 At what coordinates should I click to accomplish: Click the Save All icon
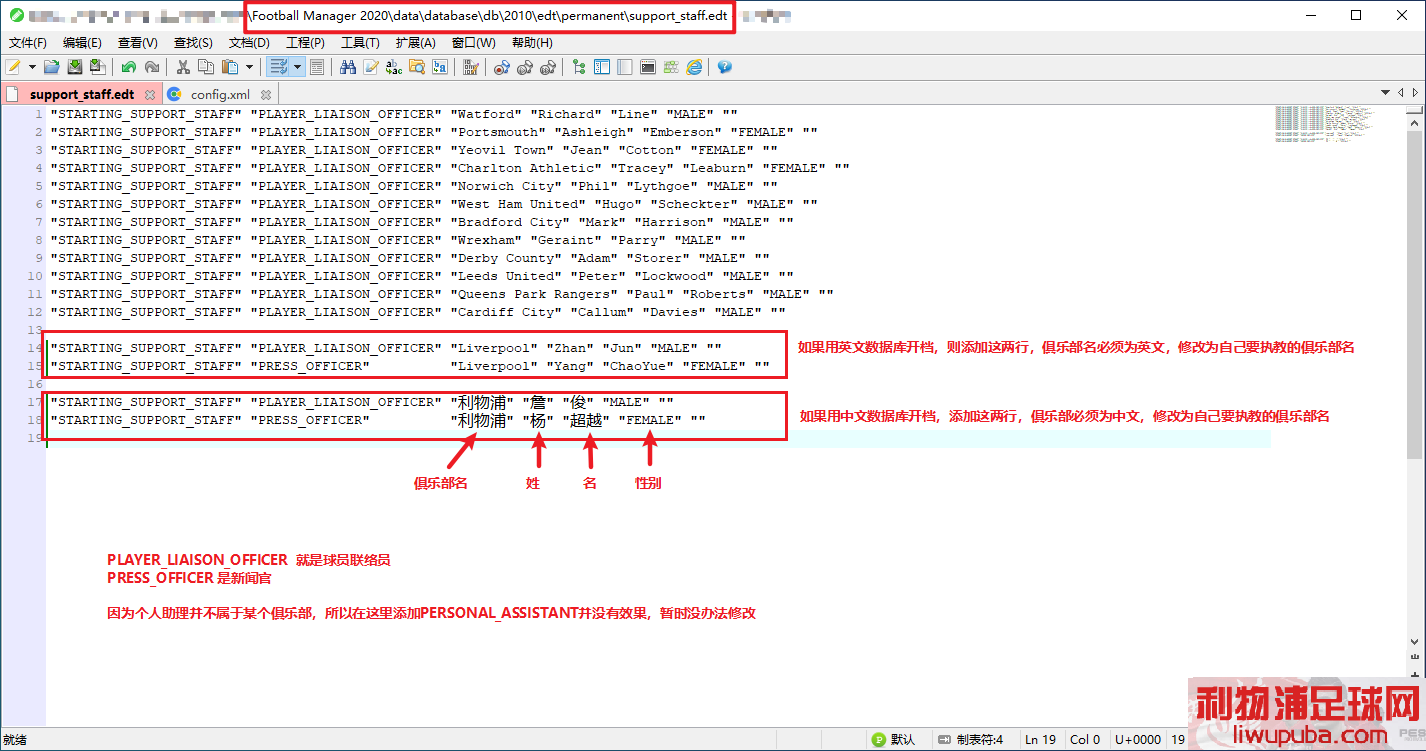click(x=97, y=67)
